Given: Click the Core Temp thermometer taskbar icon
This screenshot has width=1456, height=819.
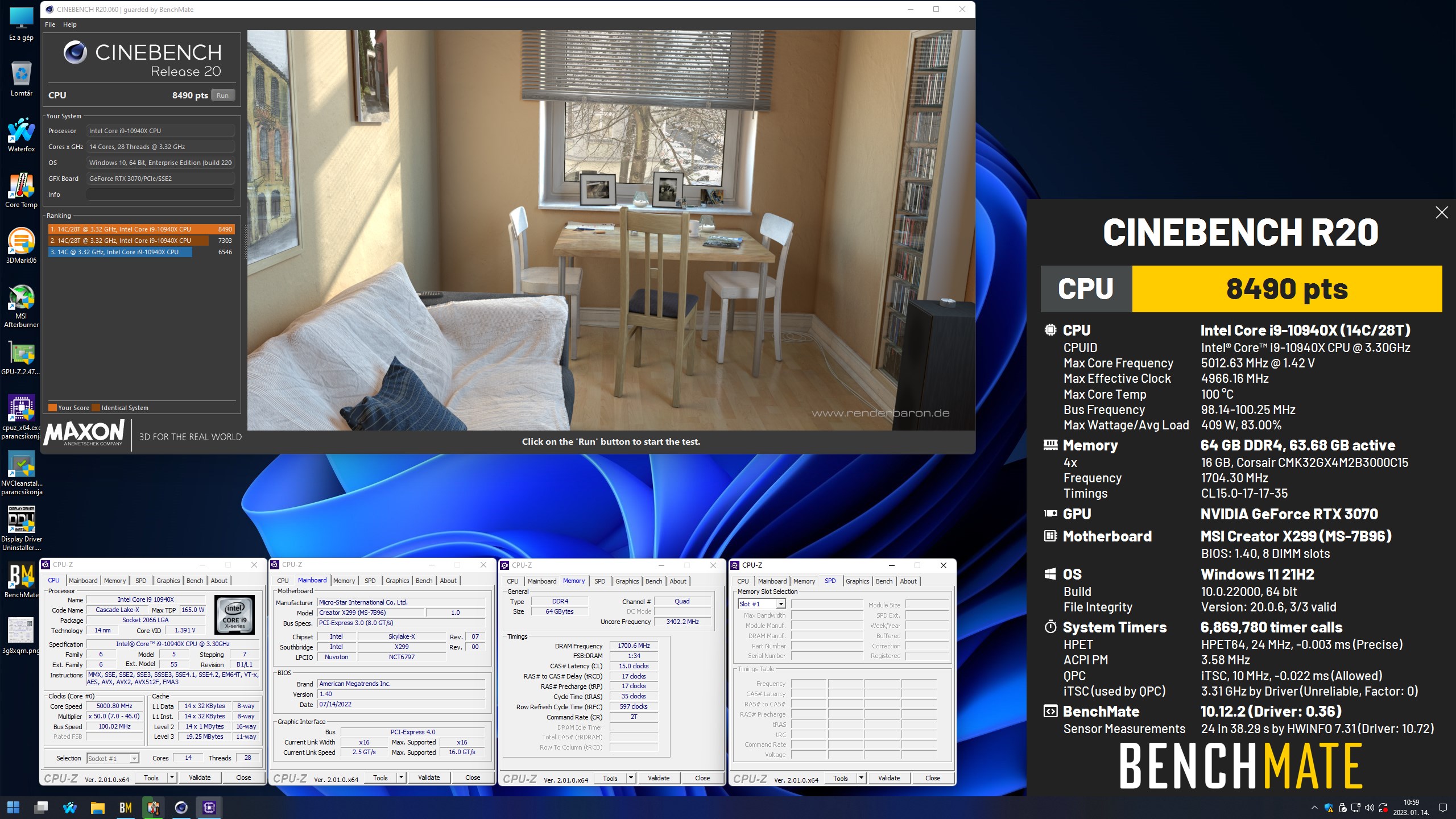Looking at the screenshot, I should (x=153, y=807).
